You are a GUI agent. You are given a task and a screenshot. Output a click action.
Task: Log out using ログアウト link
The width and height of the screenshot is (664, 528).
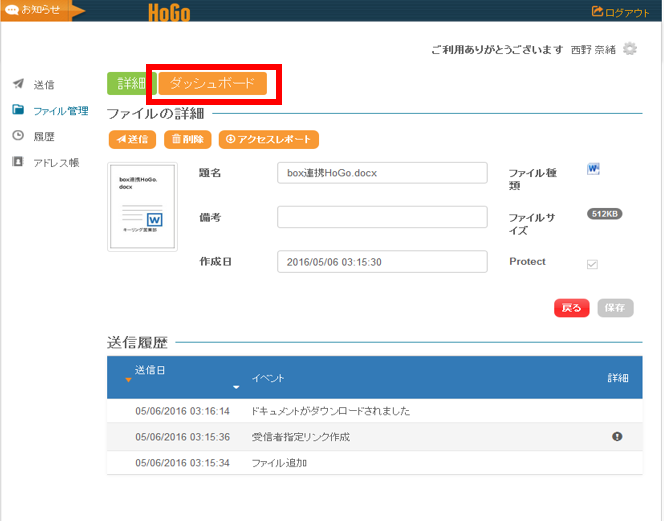pos(621,11)
